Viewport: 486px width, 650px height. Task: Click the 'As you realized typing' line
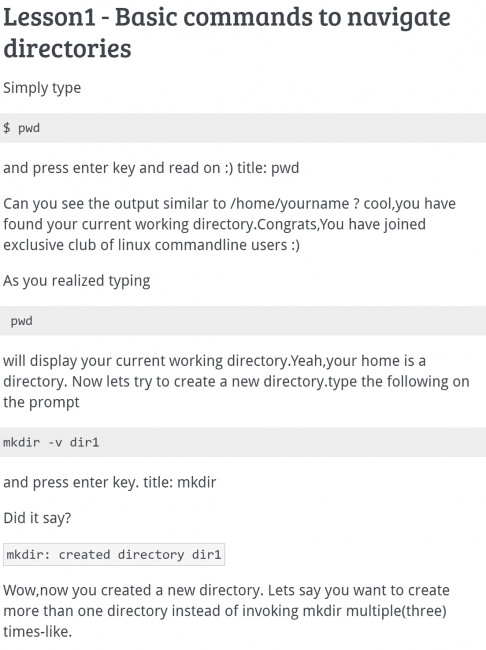click(77, 281)
